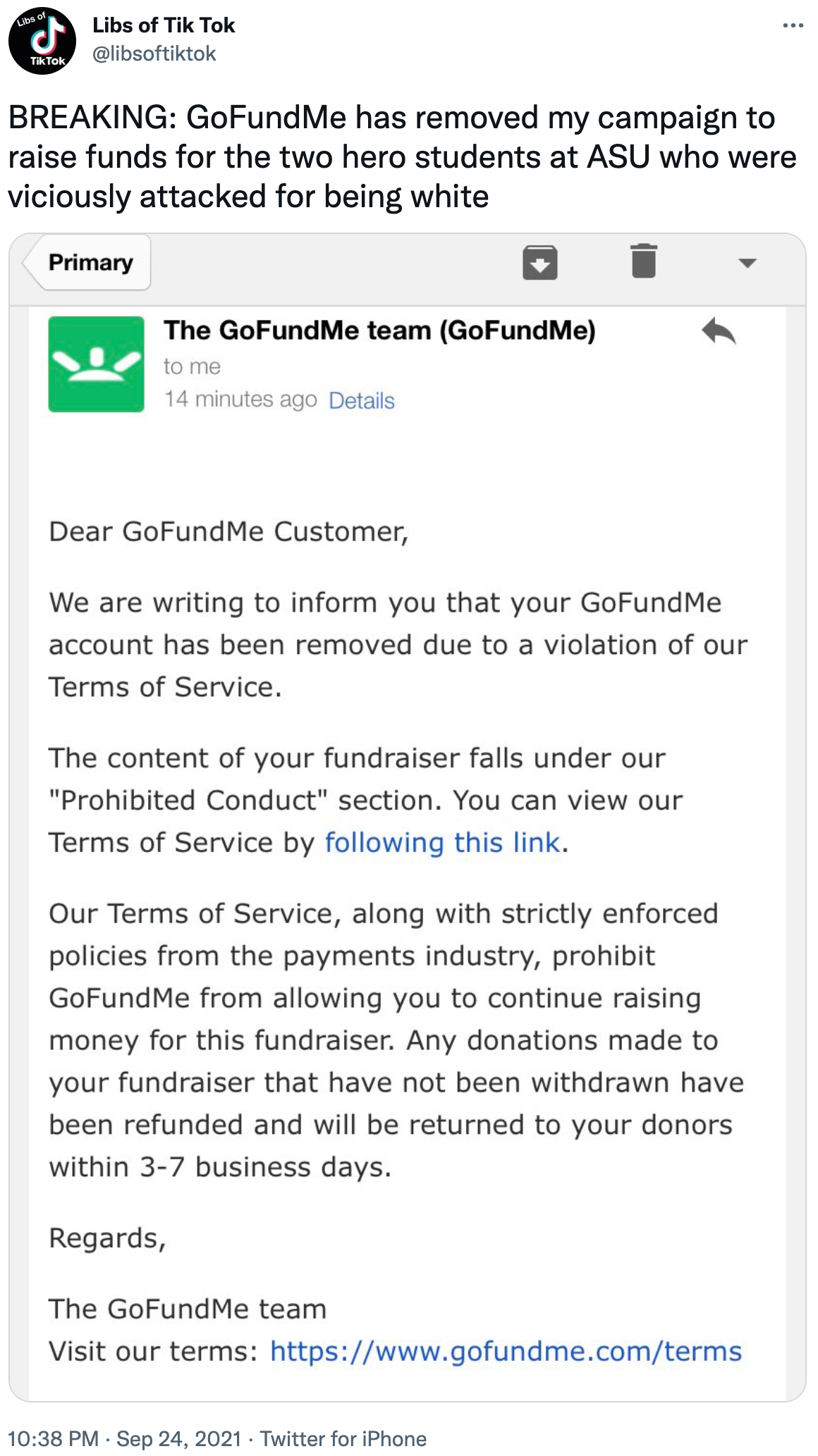The height and width of the screenshot is (1456, 818).
Task: Show email Details
Action: tap(362, 400)
